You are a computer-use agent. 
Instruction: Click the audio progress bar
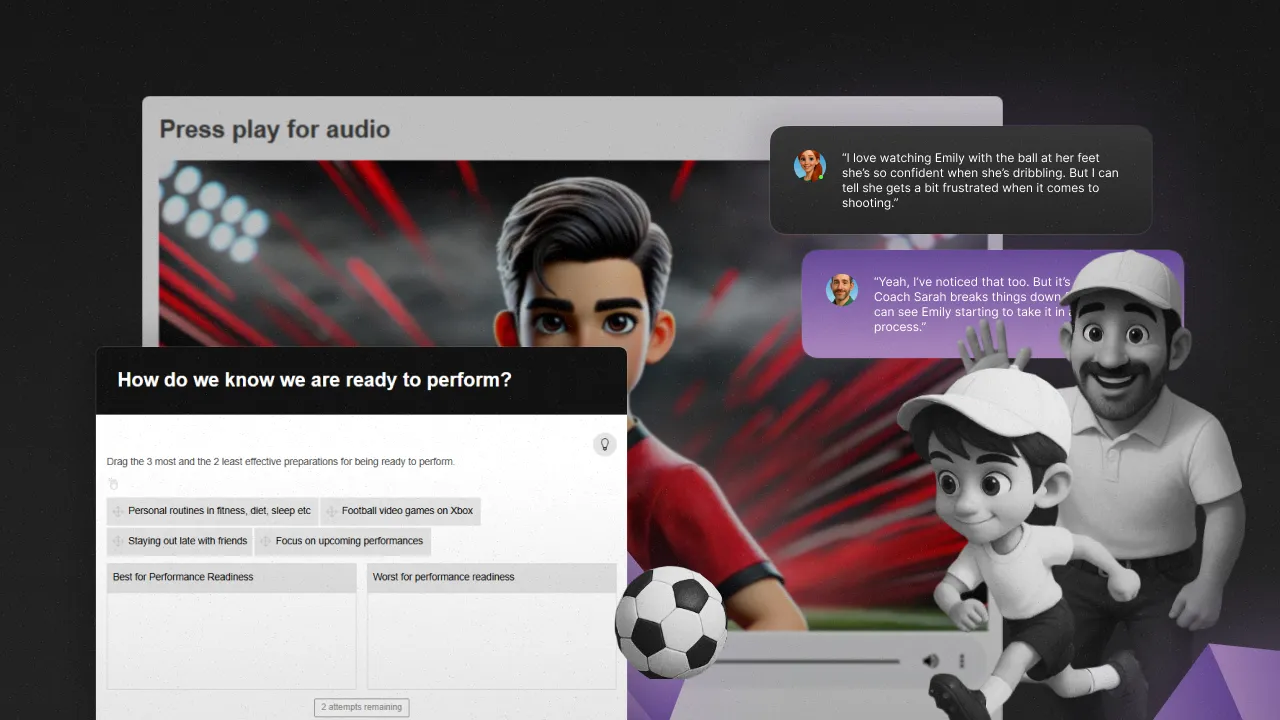(x=810, y=661)
